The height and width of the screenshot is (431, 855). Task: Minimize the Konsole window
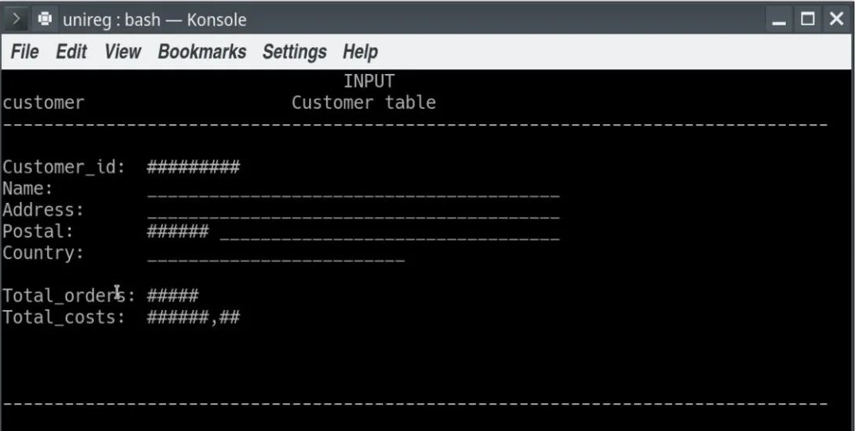(x=780, y=20)
